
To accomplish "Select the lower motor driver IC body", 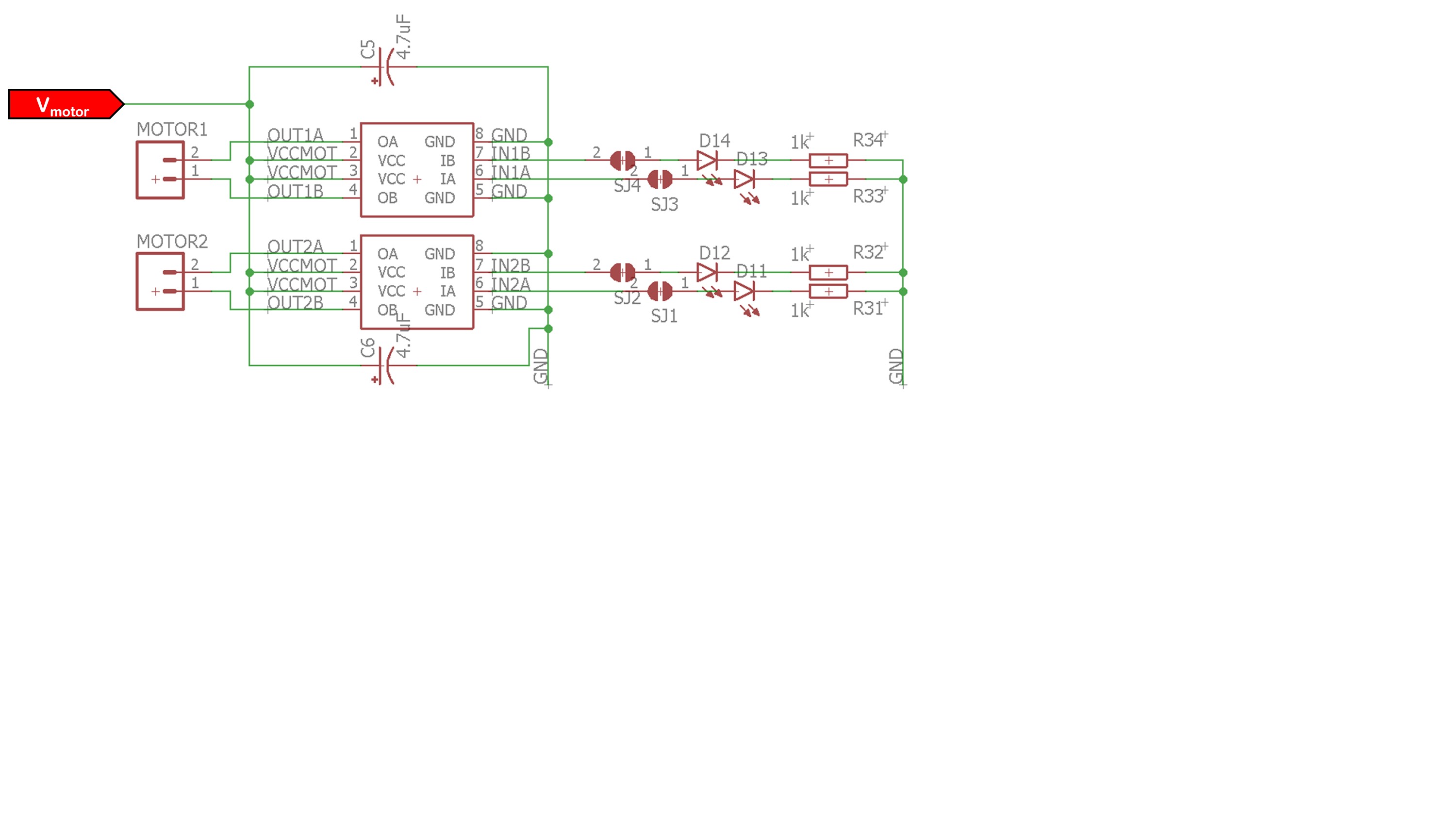I will pyautogui.click(x=417, y=282).
